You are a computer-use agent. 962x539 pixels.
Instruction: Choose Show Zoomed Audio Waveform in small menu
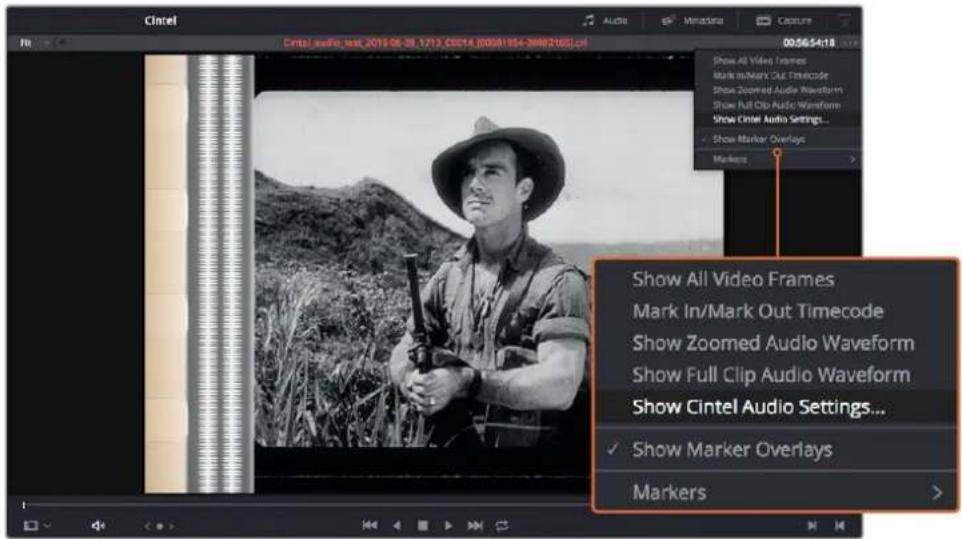(777, 90)
